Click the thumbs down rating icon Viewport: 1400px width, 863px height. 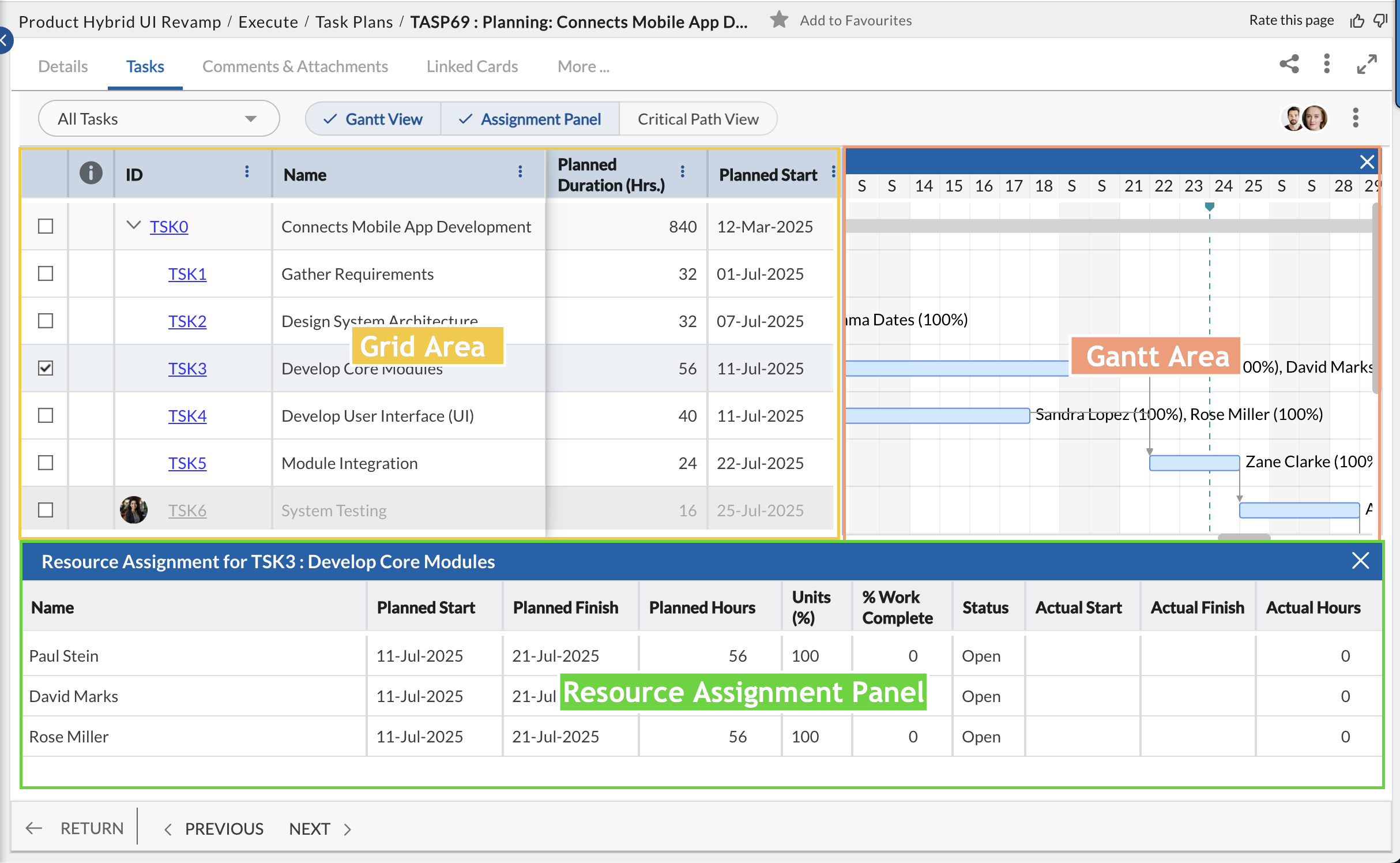[x=1380, y=21]
